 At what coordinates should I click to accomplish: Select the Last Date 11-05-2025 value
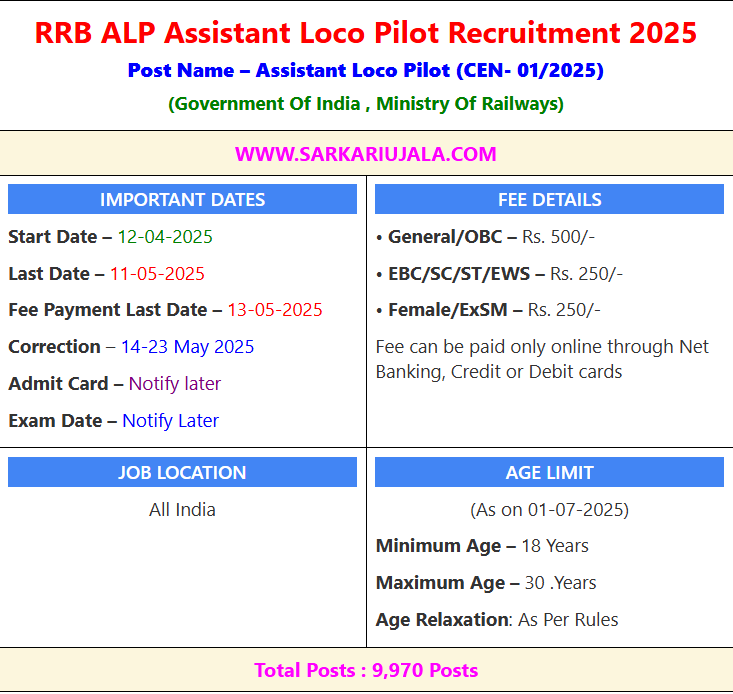(x=157, y=274)
